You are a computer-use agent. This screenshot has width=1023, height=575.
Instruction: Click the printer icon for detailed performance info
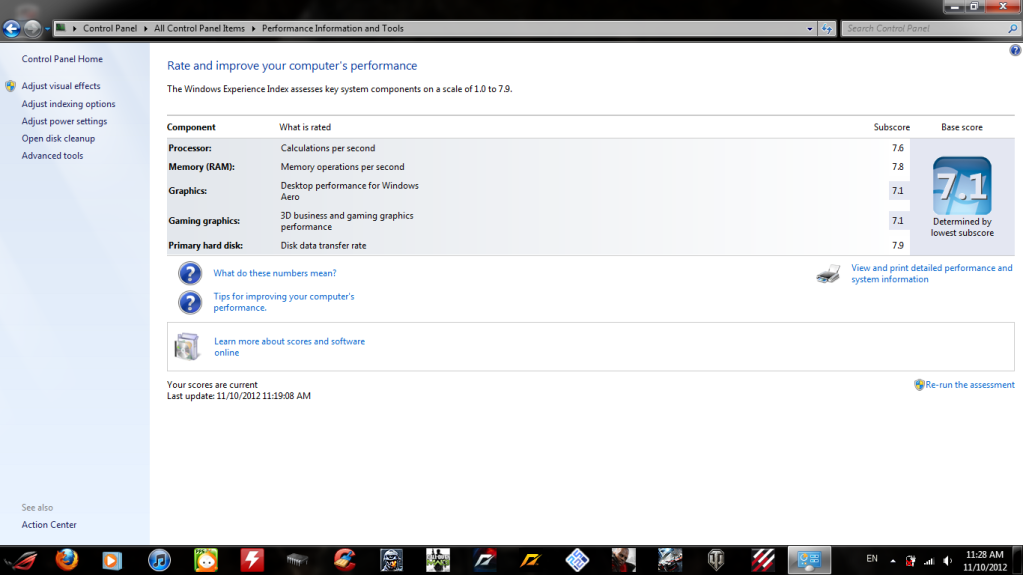pos(828,274)
